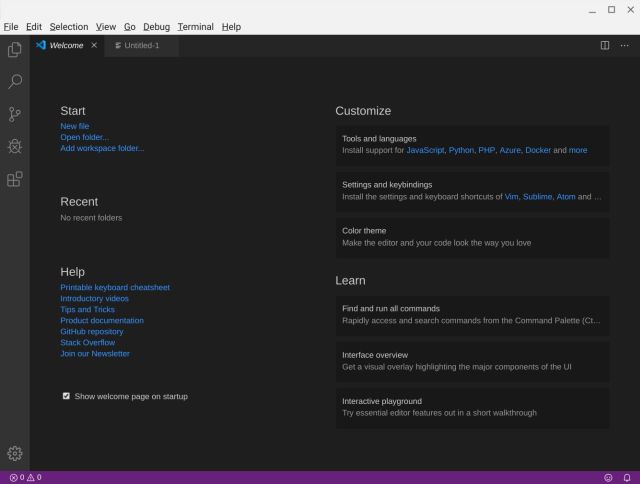Install Azure tools support

click(510, 150)
